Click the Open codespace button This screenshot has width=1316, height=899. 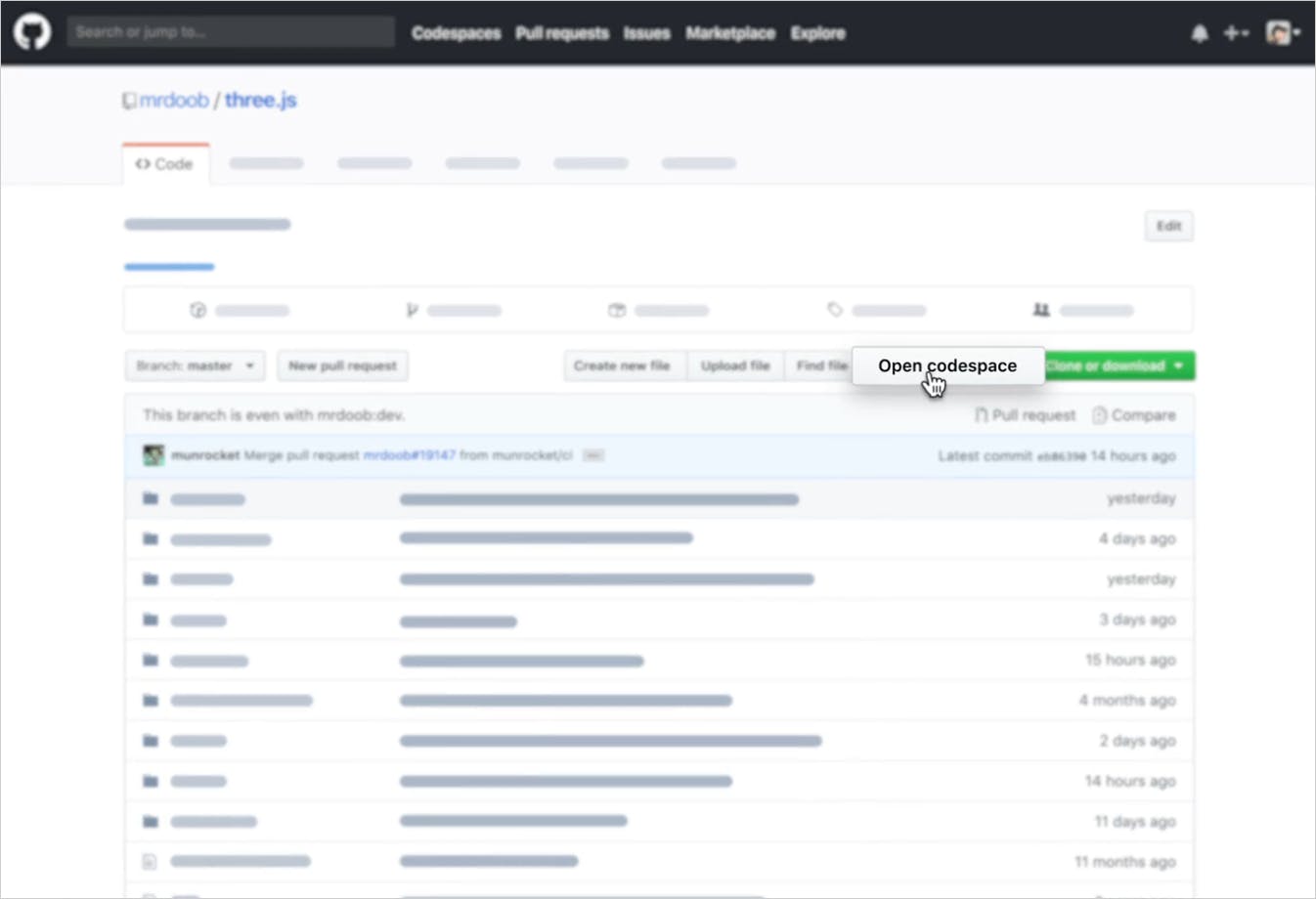point(947,365)
